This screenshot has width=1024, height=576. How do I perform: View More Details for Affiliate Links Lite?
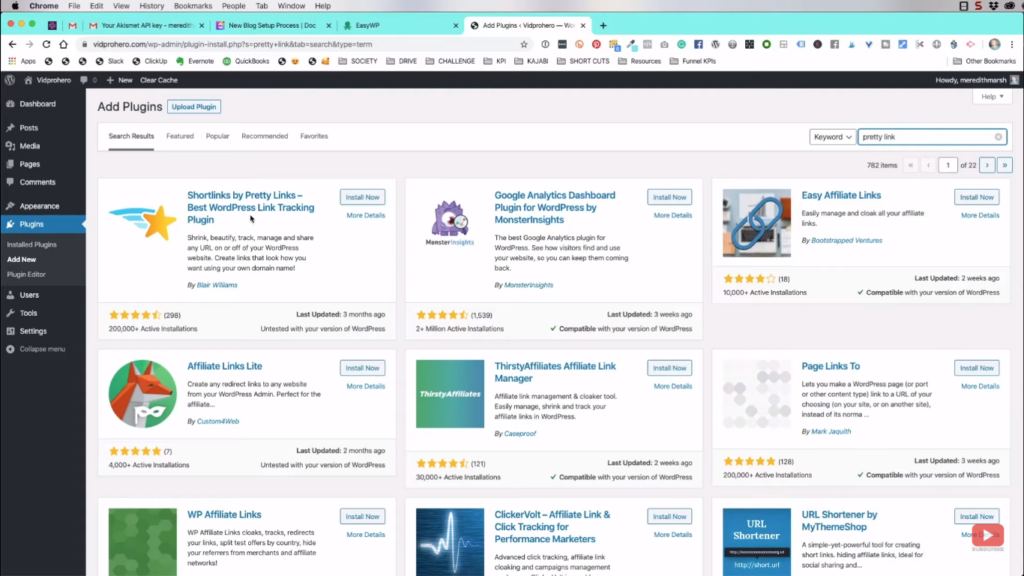pyautogui.click(x=366, y=386)
